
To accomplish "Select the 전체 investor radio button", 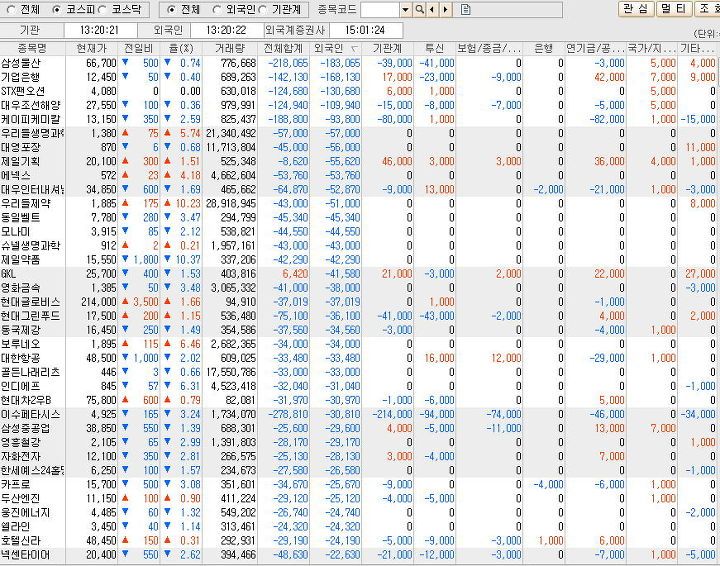I will coord(171,10).
